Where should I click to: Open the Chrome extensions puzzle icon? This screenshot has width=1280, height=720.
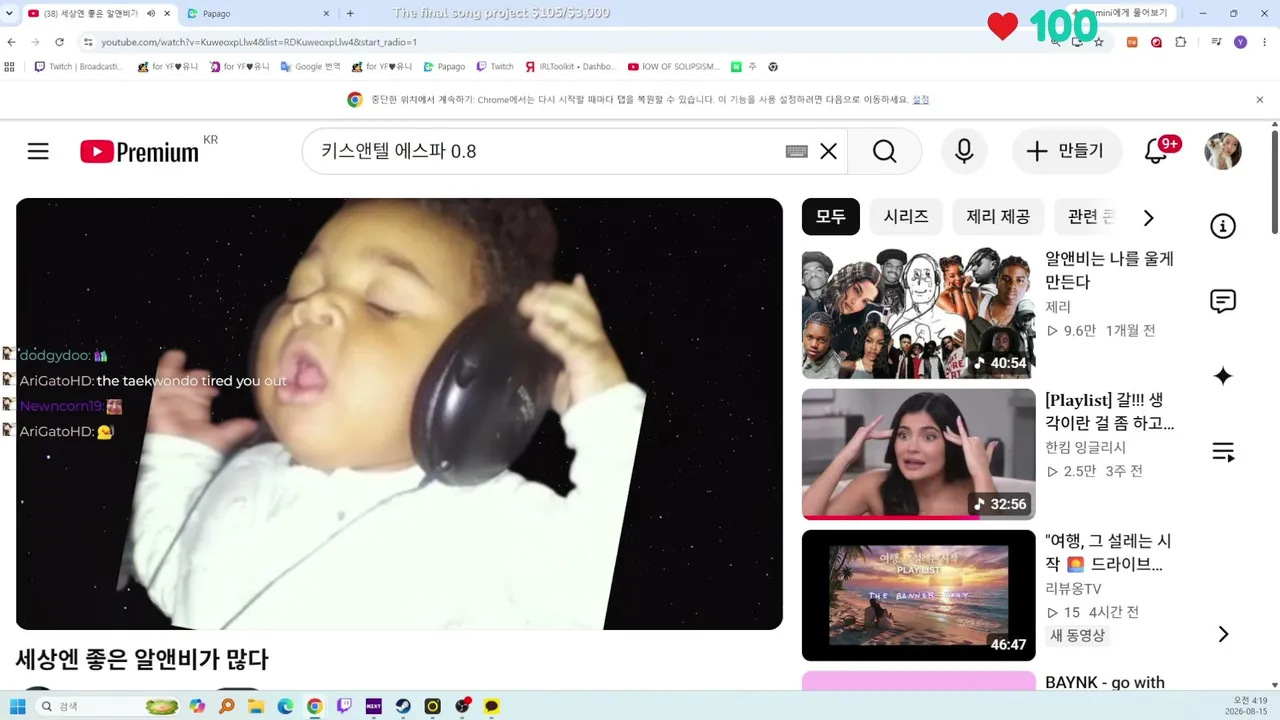(x=1181, y=42)
